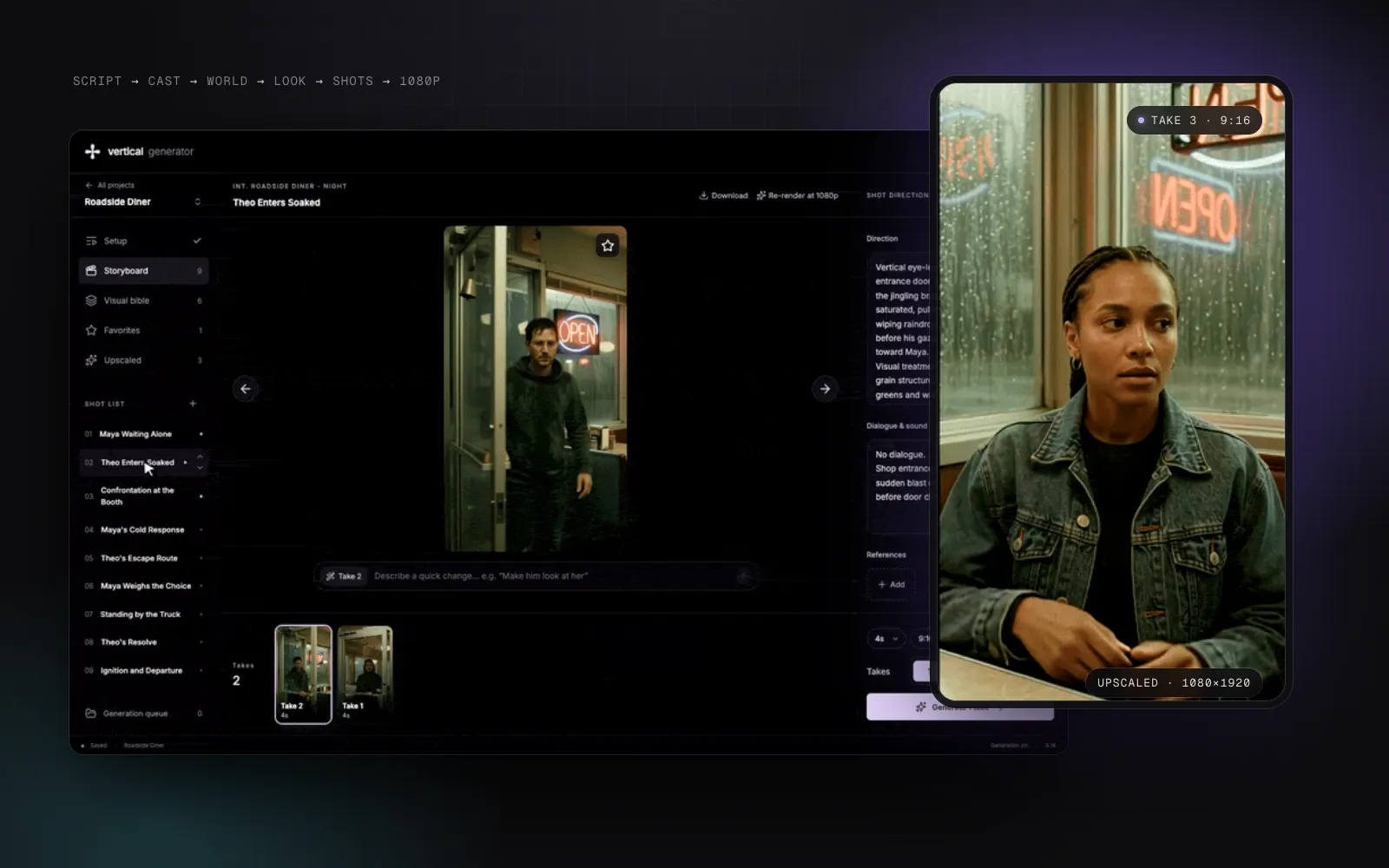Star the current take as favorite
The height and width of the screenshot is (868, 1389).
point(608,246)
